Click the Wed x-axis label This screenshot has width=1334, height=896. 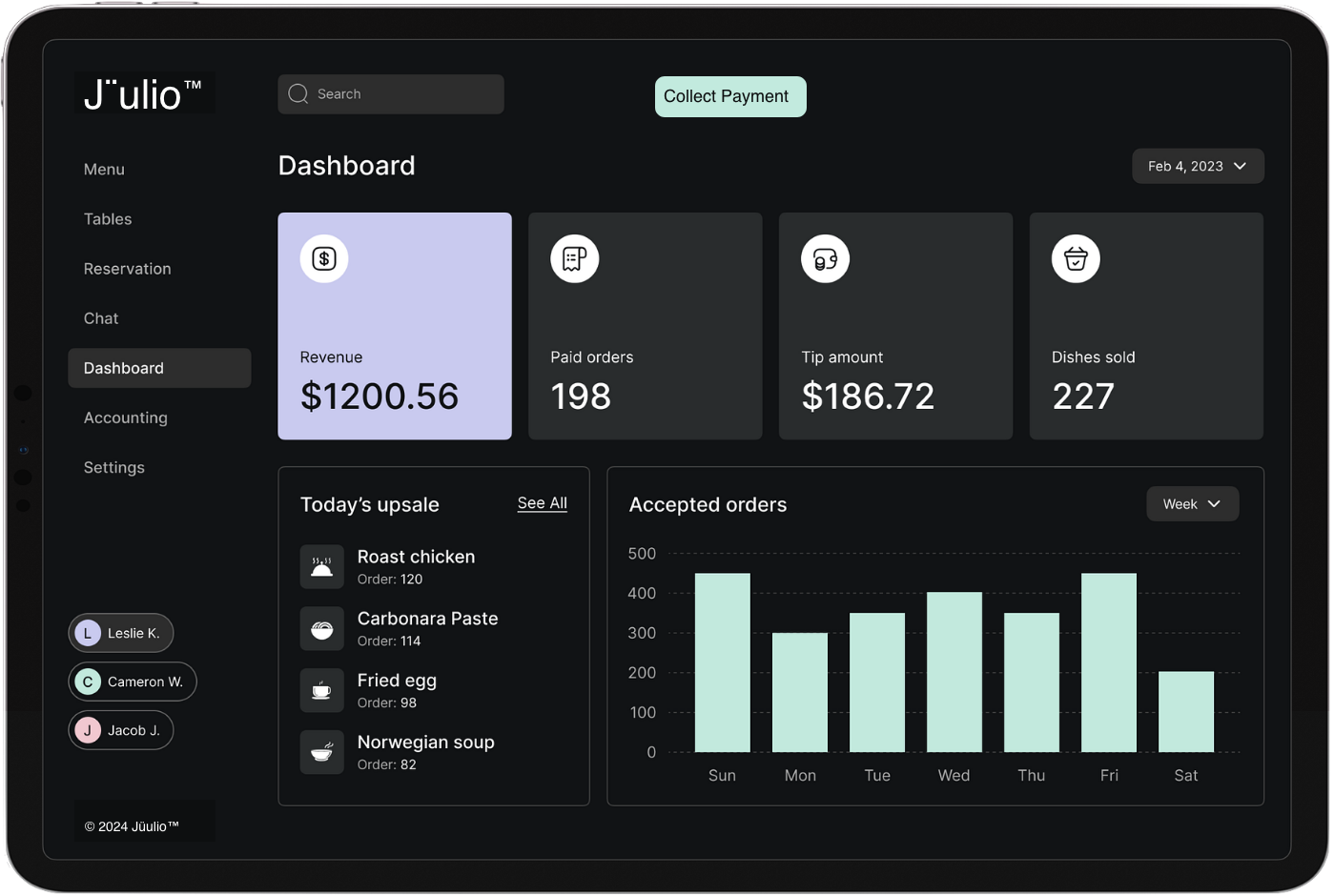coord(954,776)
